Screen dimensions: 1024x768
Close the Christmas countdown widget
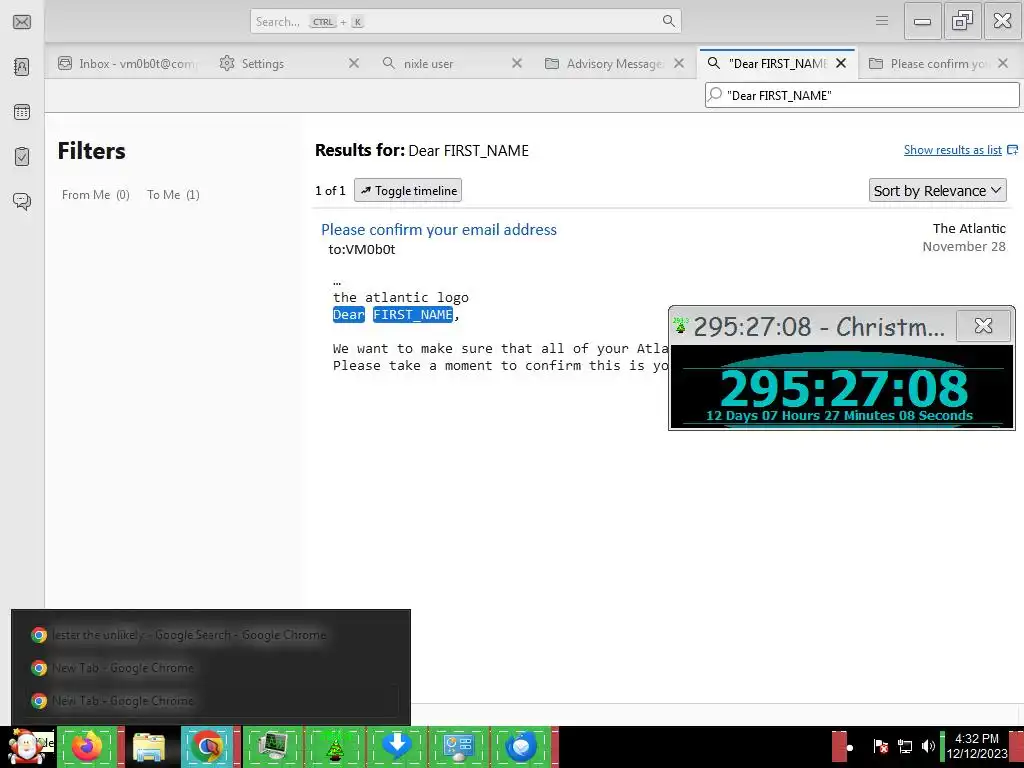(x=983, y=325)
